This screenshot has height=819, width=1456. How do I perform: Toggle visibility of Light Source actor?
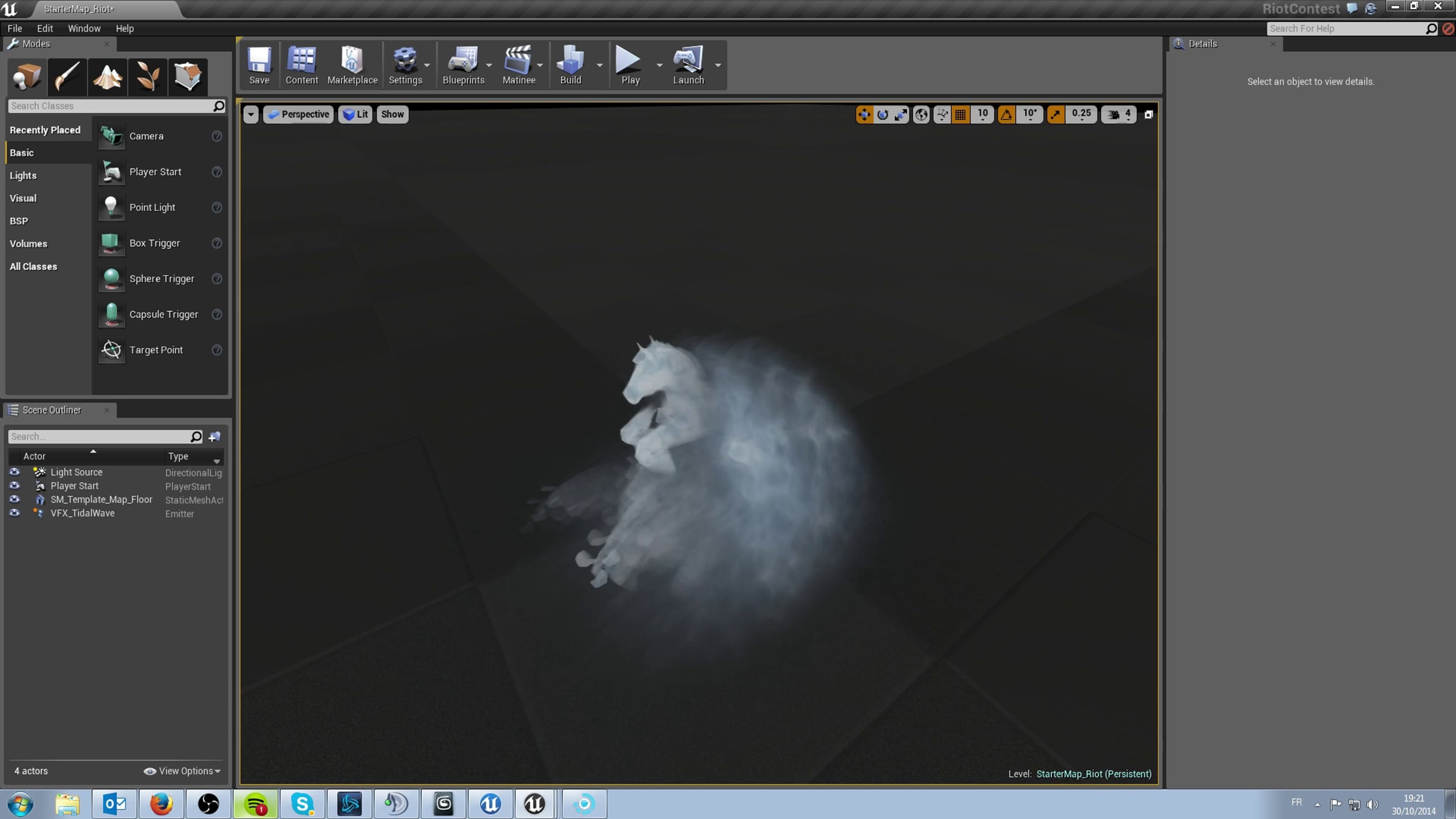click(15, 472)
